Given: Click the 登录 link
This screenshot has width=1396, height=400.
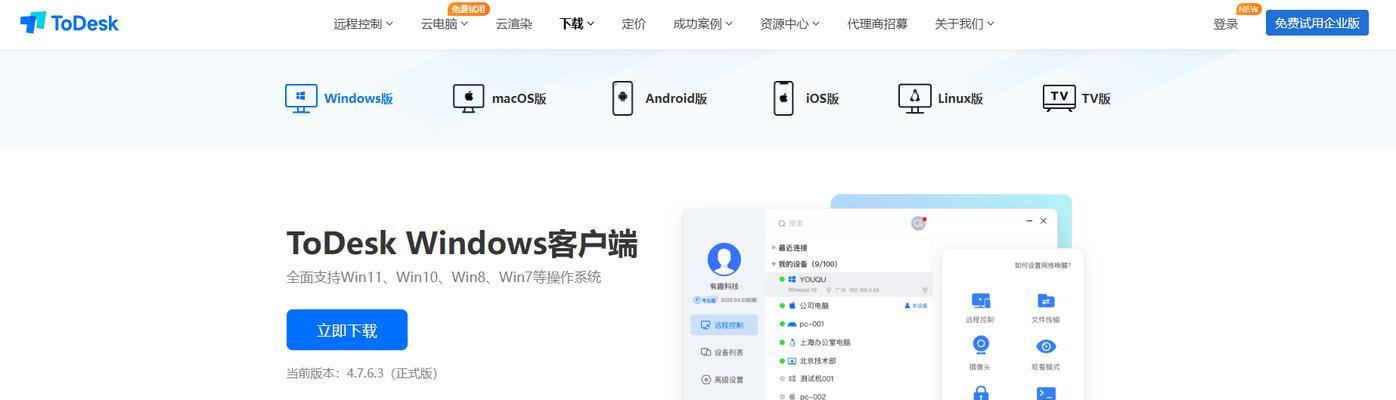Looking at the screenshot, I should click(1226, 24).
